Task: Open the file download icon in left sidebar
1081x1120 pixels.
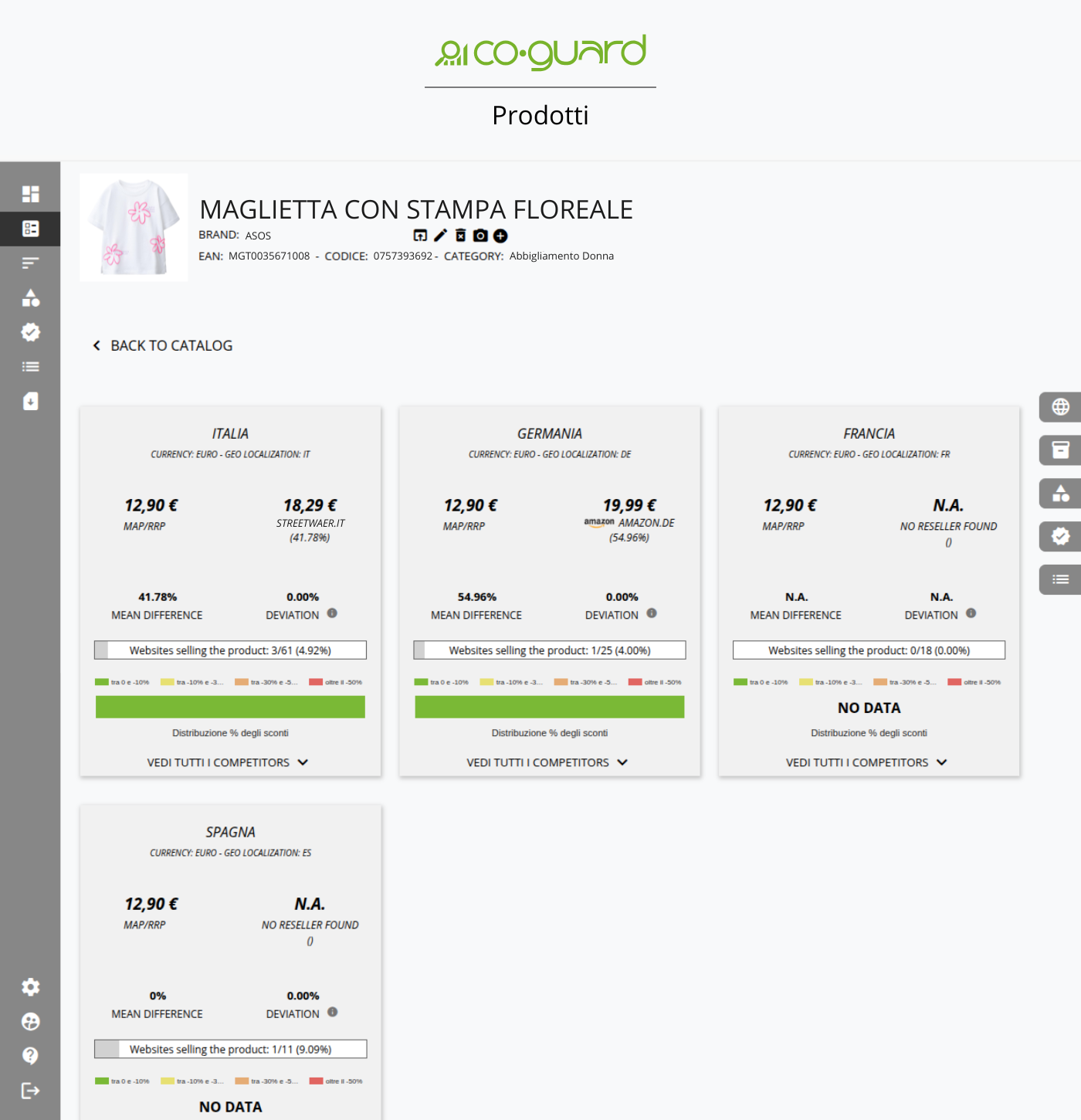Action: click(x=30, y=402)
